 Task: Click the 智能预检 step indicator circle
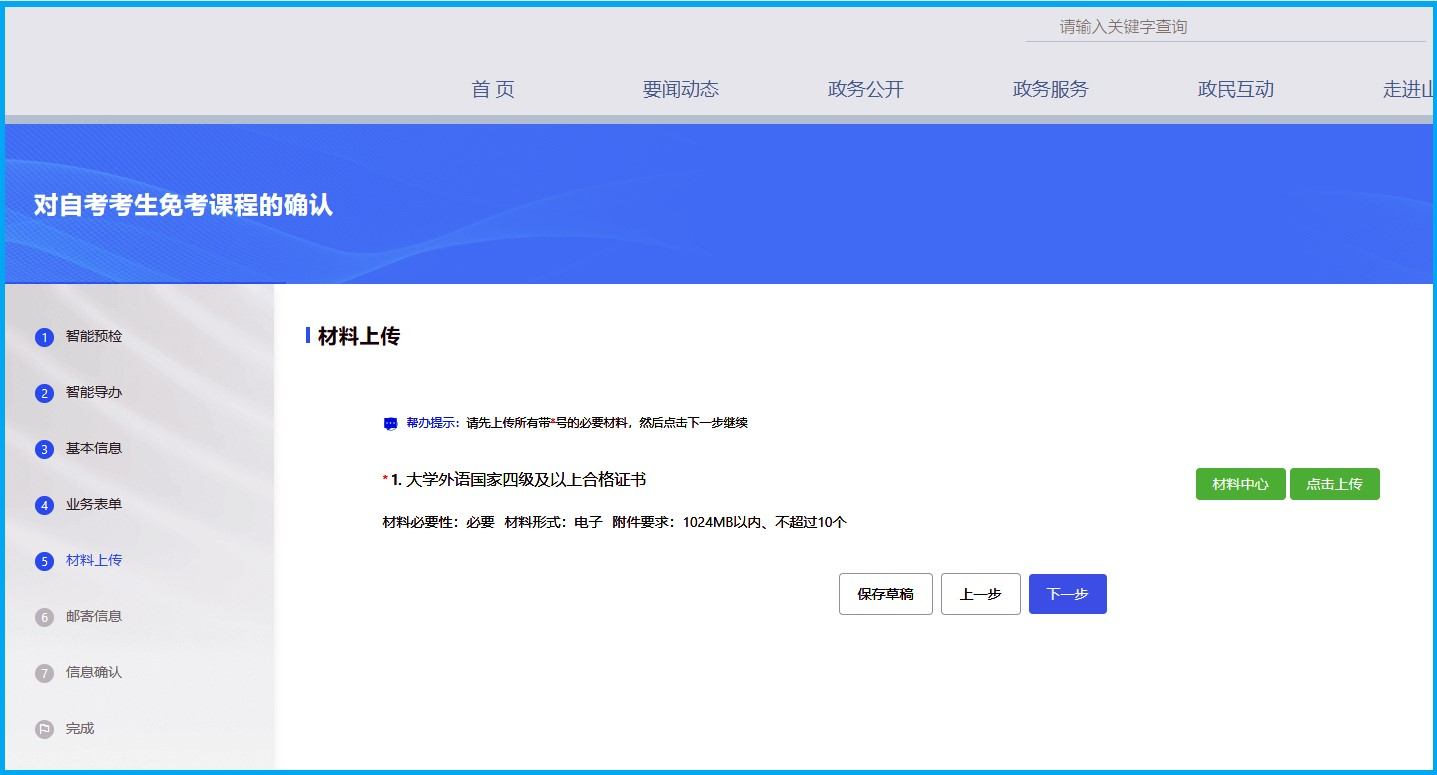coord(44,337)
